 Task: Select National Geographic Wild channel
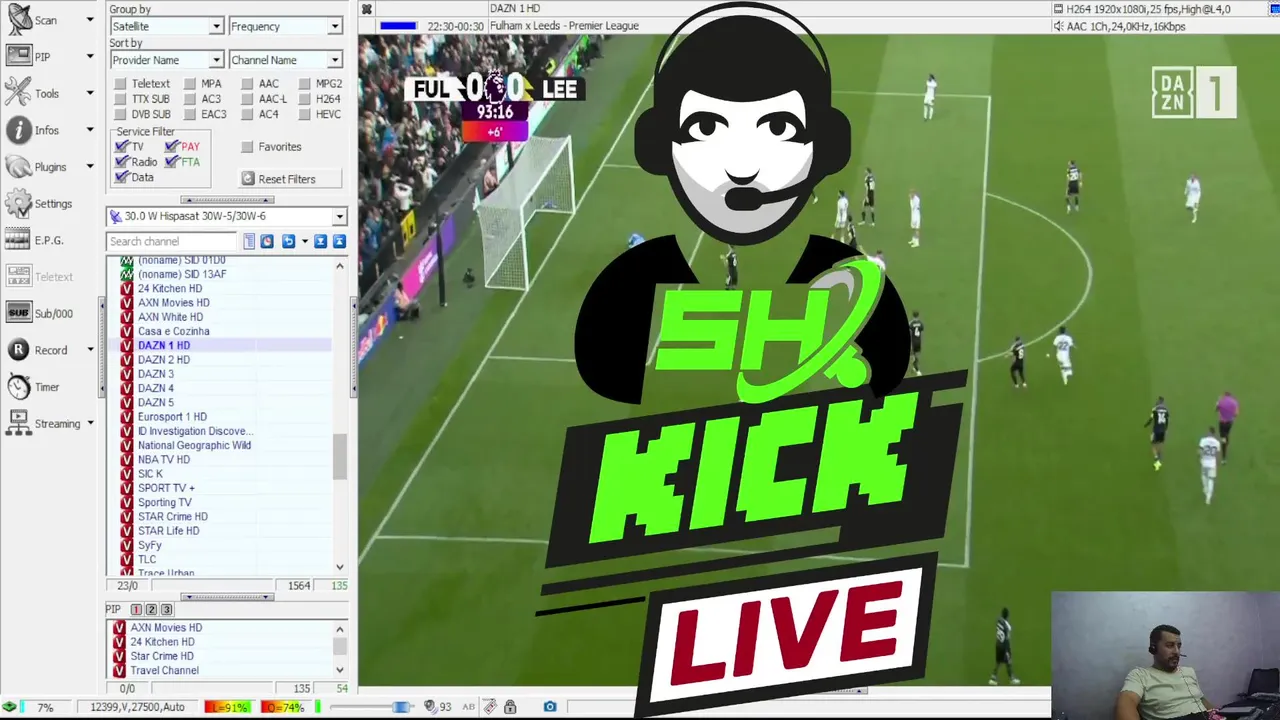tap(194, 445)
